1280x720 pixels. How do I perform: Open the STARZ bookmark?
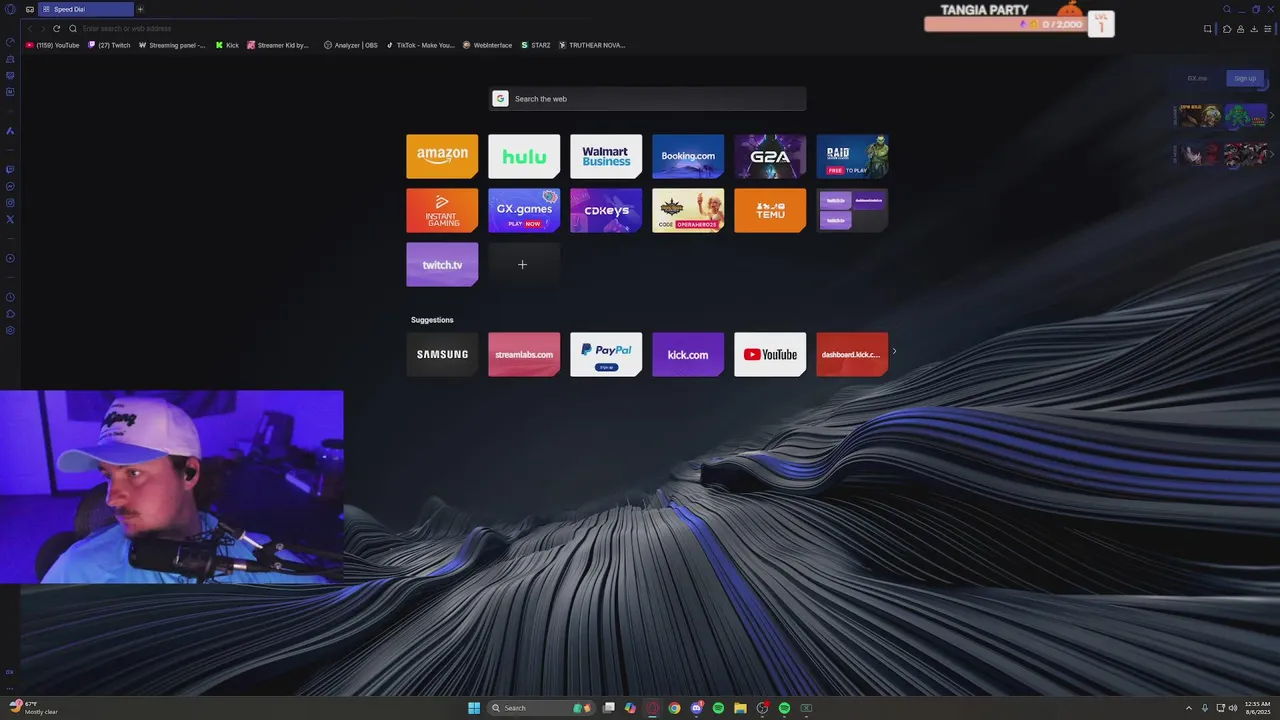536,45
